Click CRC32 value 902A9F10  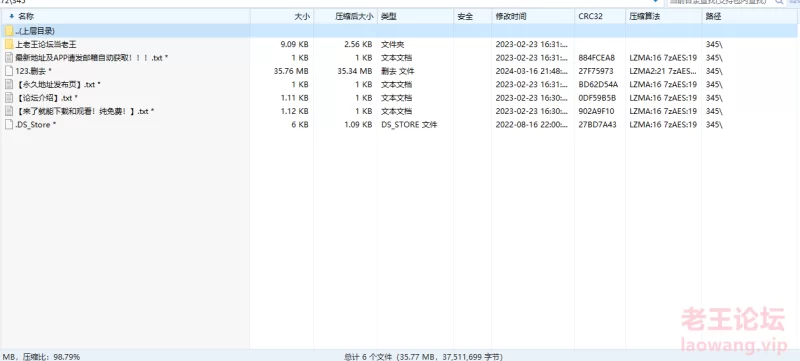597,111
